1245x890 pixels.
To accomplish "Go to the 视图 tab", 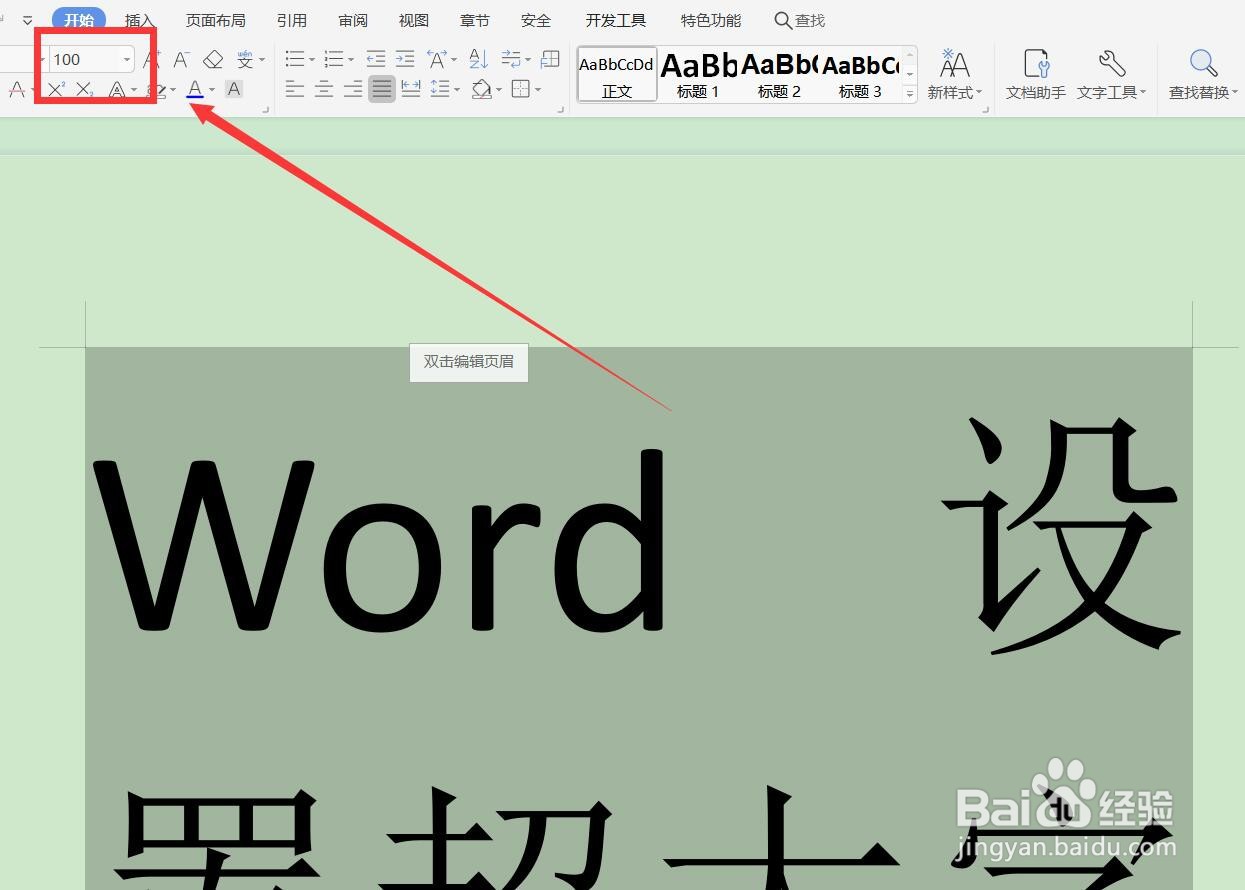I will point(414,20).
